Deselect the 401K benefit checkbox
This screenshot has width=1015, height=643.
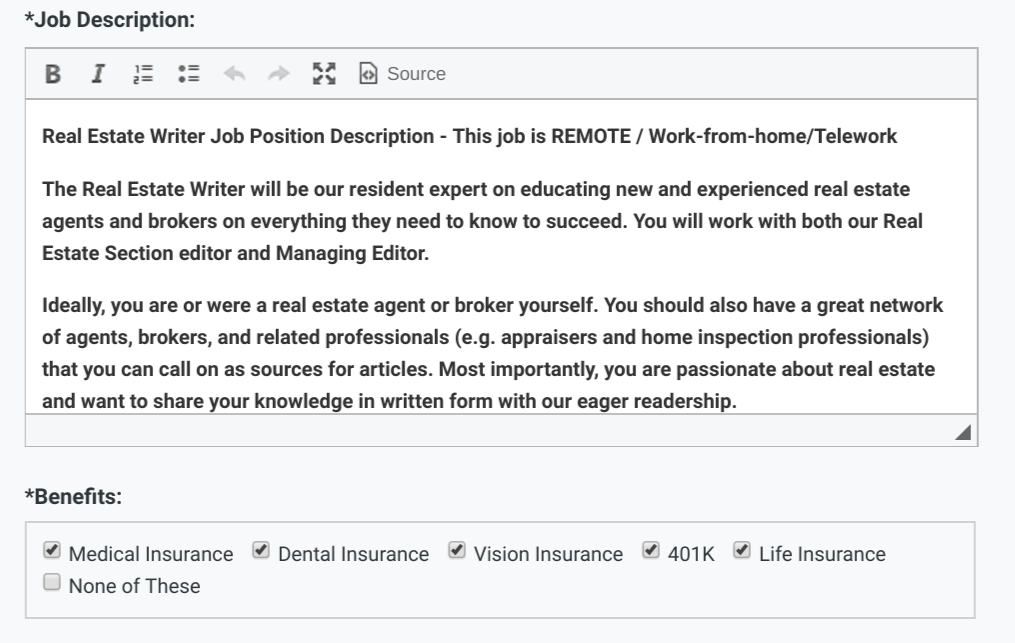(x=651, y=550)
